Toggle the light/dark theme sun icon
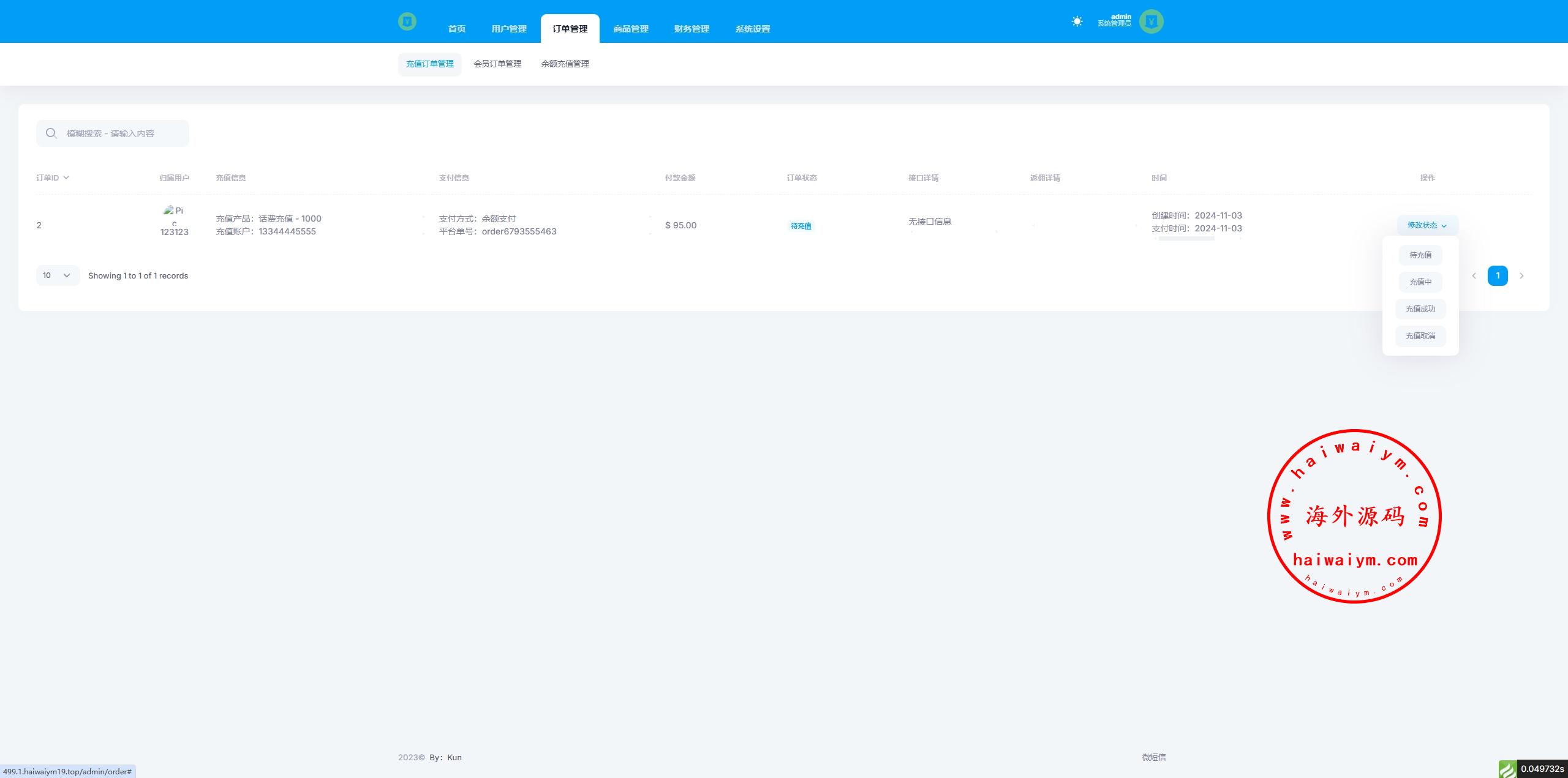The image size is (1568, 778). pos(1077,21)
